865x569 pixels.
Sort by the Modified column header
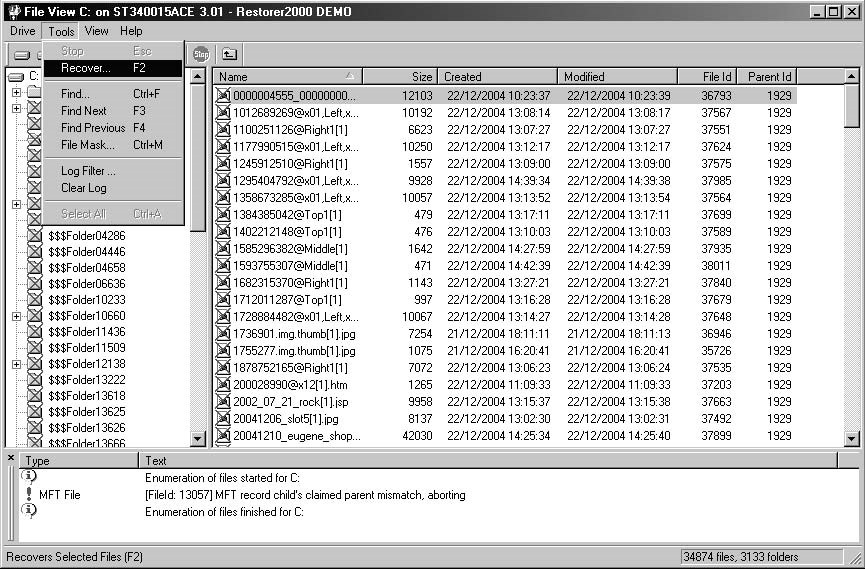tap(616, 77)
